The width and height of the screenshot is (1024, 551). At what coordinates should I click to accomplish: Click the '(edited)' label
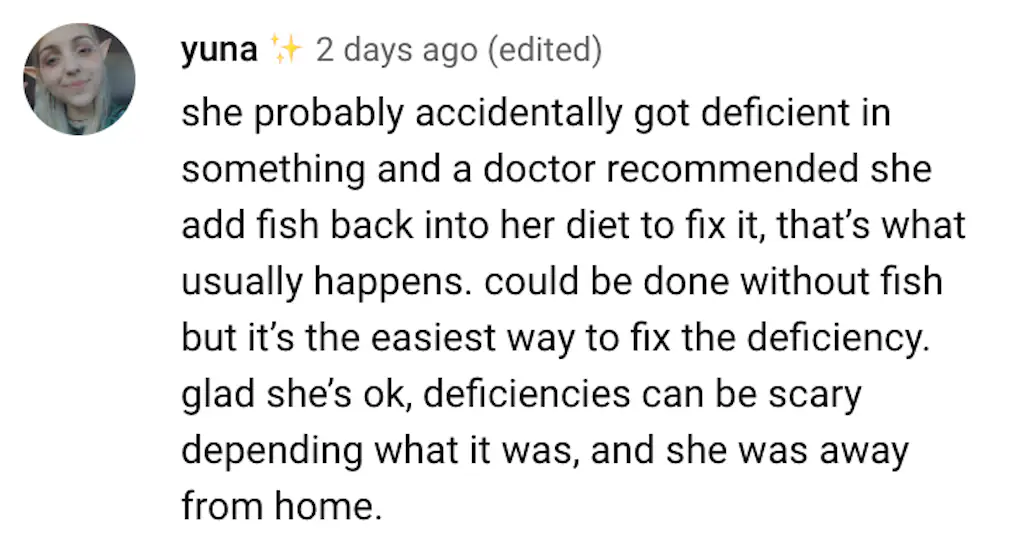pyautogui.click(x=544, y=49)
